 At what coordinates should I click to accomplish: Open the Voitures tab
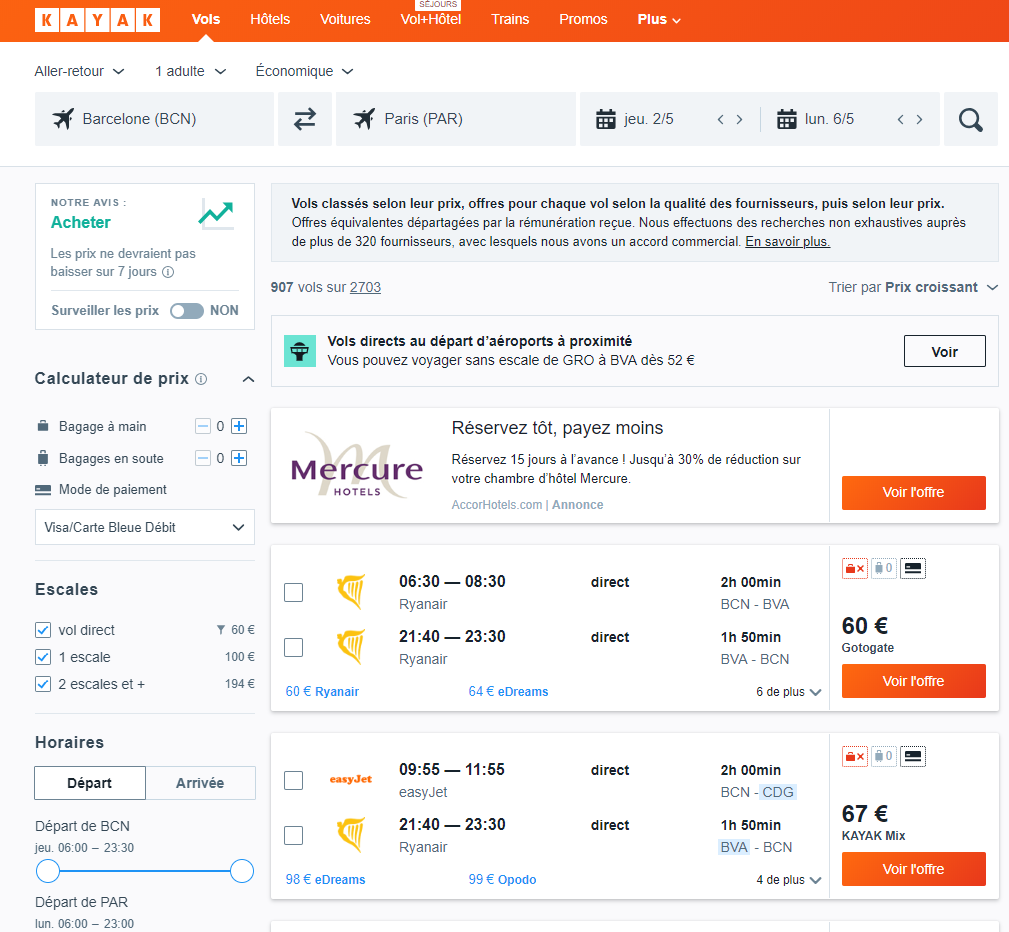pos(346,19)
